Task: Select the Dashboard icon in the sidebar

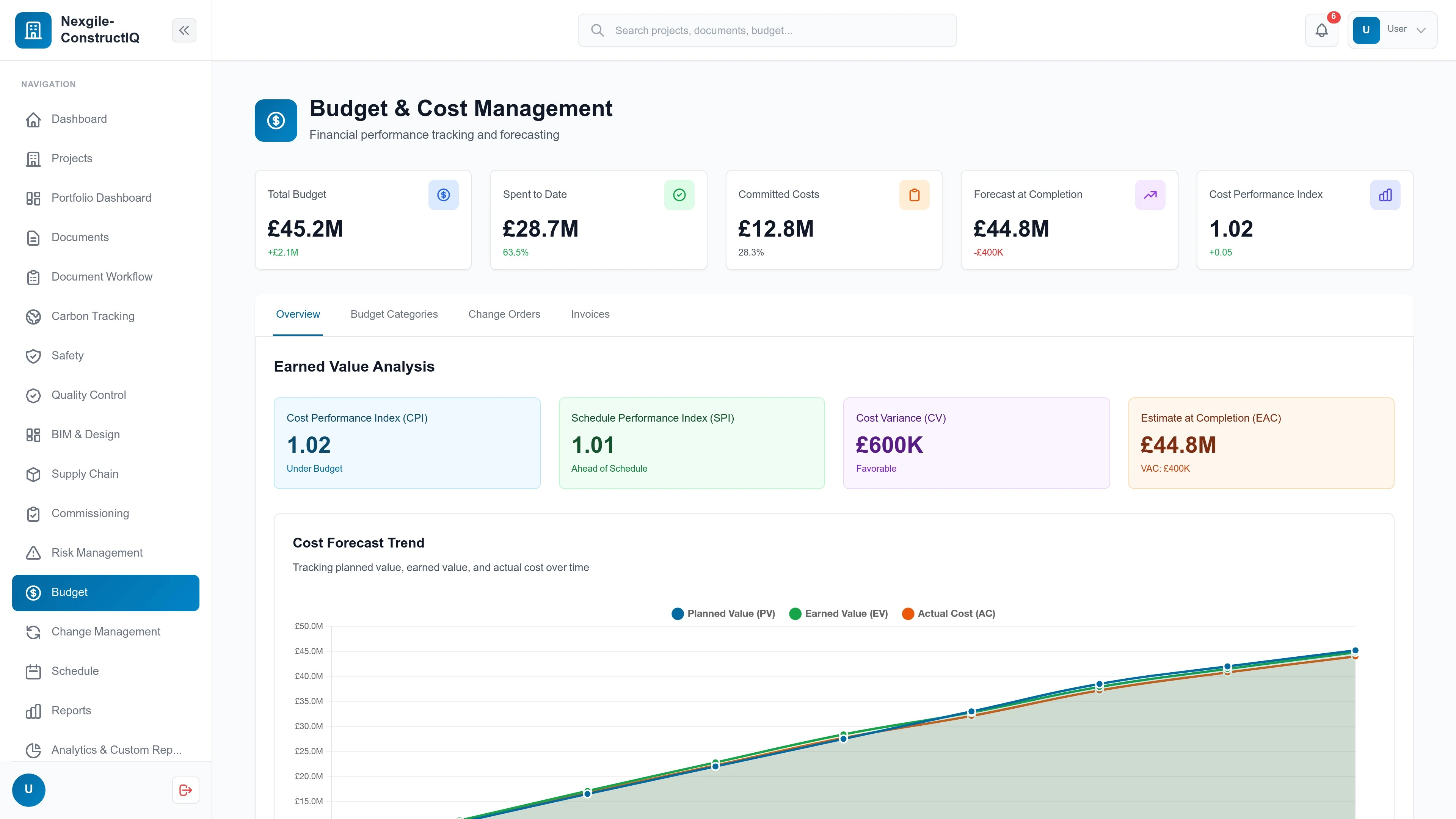Action: pyautogui.click(x=33, y=119)
